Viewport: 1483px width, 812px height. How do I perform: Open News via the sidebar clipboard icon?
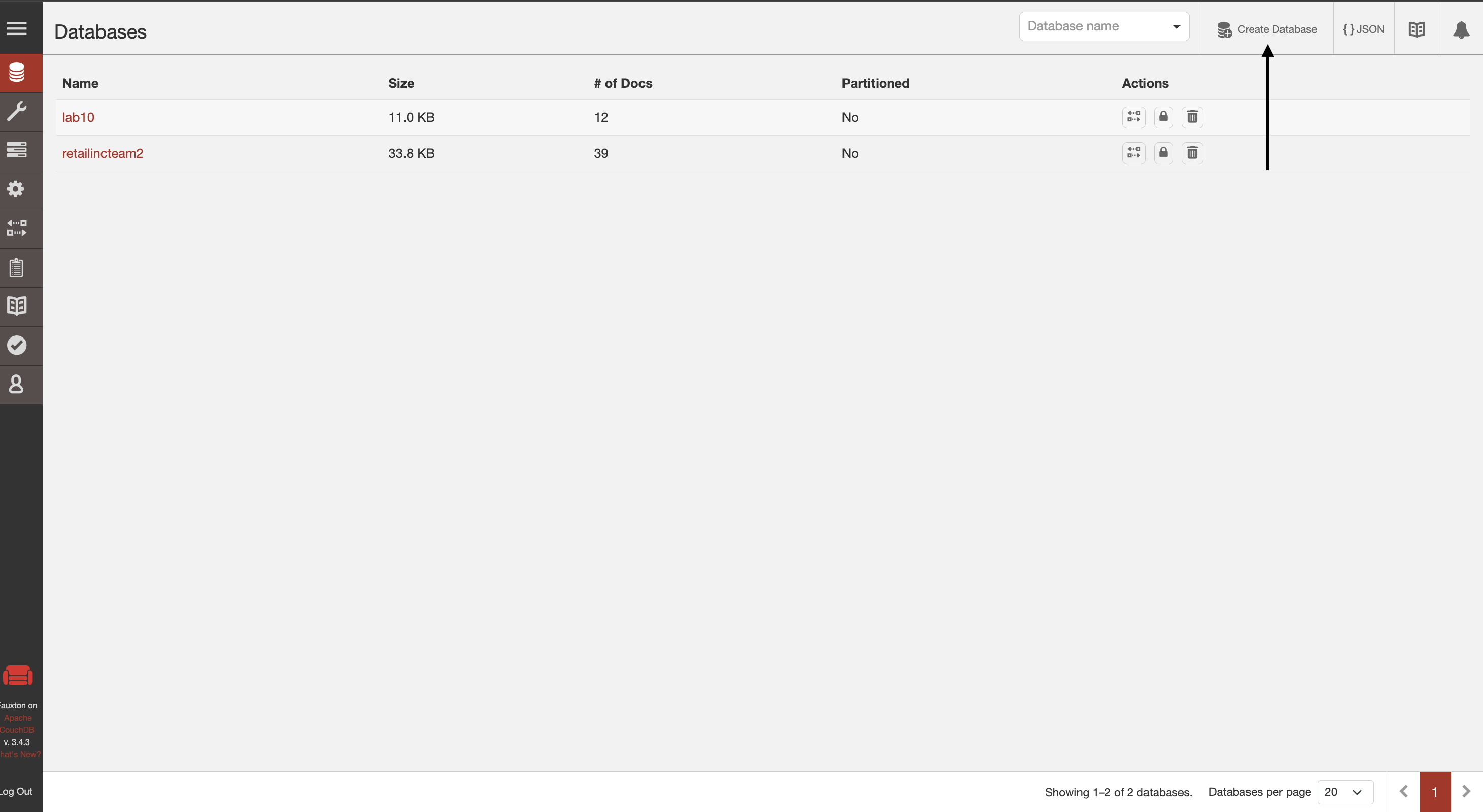[x=17, y=267]
